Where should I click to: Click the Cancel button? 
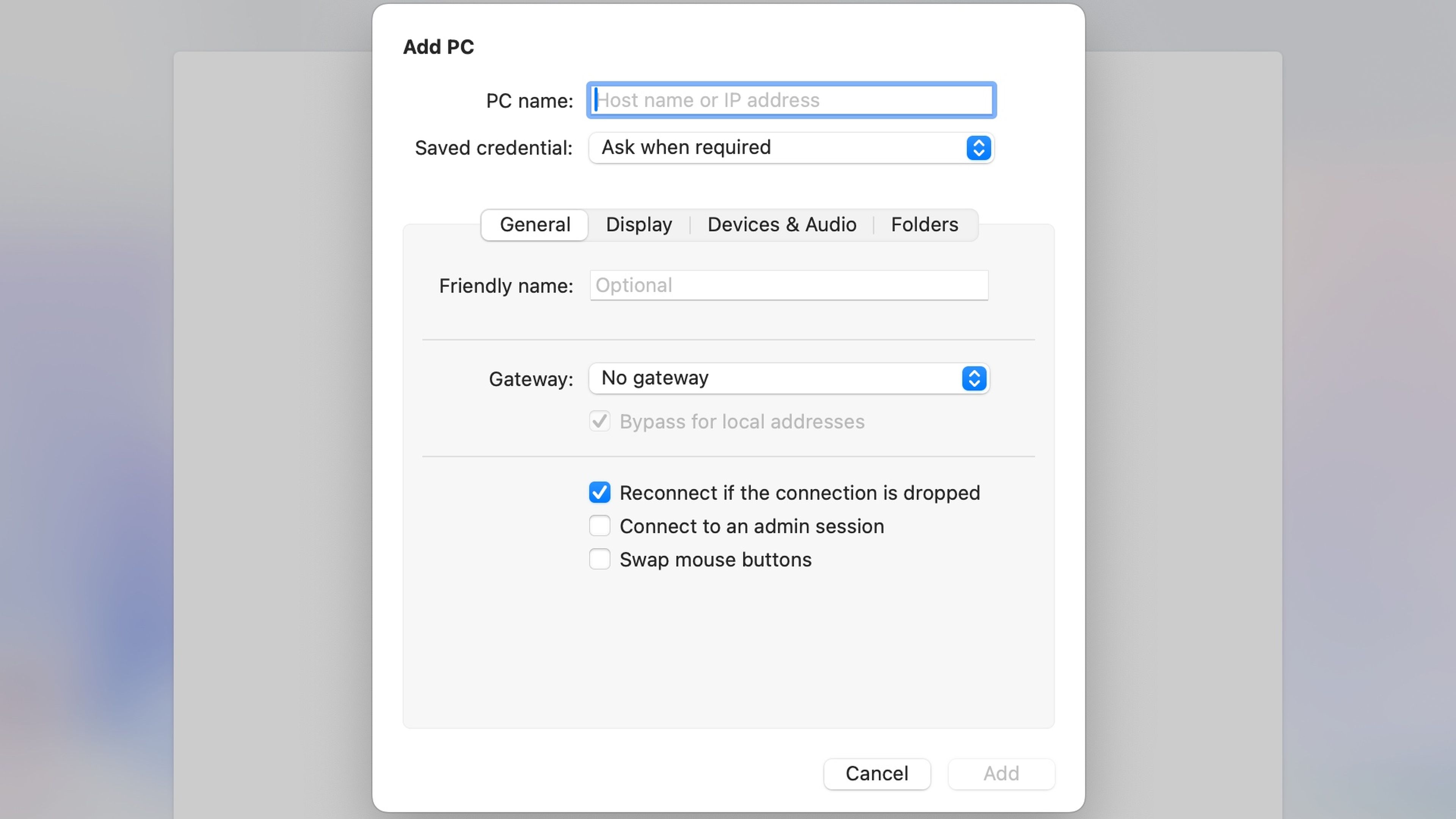click(876, 773)
